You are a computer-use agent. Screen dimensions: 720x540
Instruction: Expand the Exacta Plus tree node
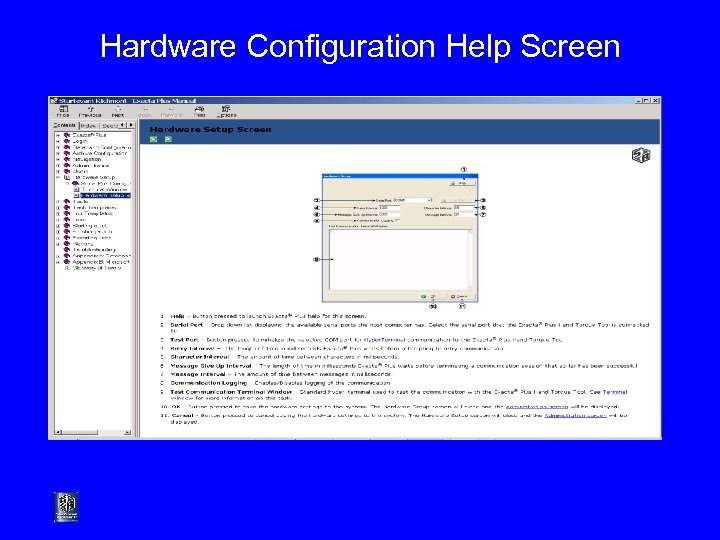click(x=58, y=135)
